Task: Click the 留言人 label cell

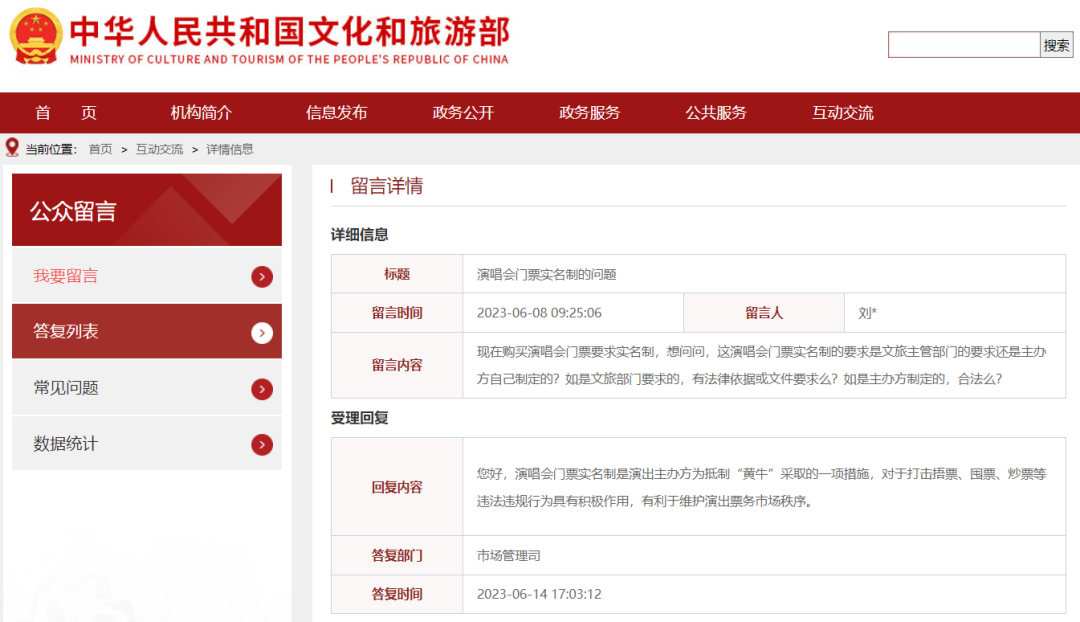Action: coord(764,313)
